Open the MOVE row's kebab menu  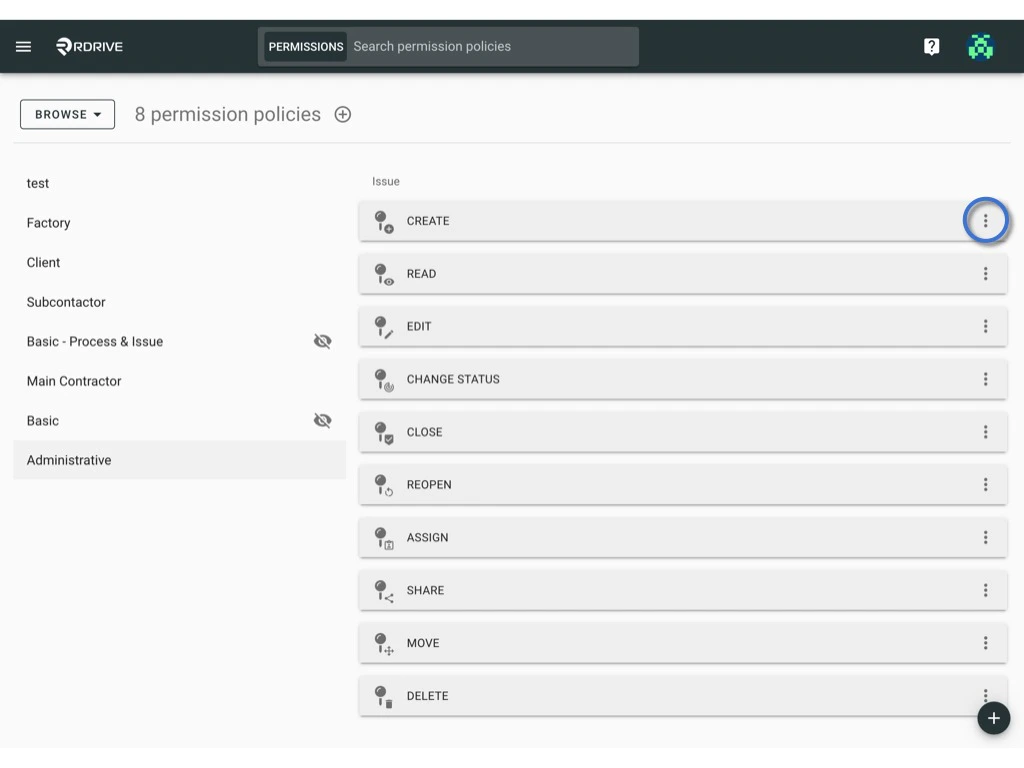point(986,643)
